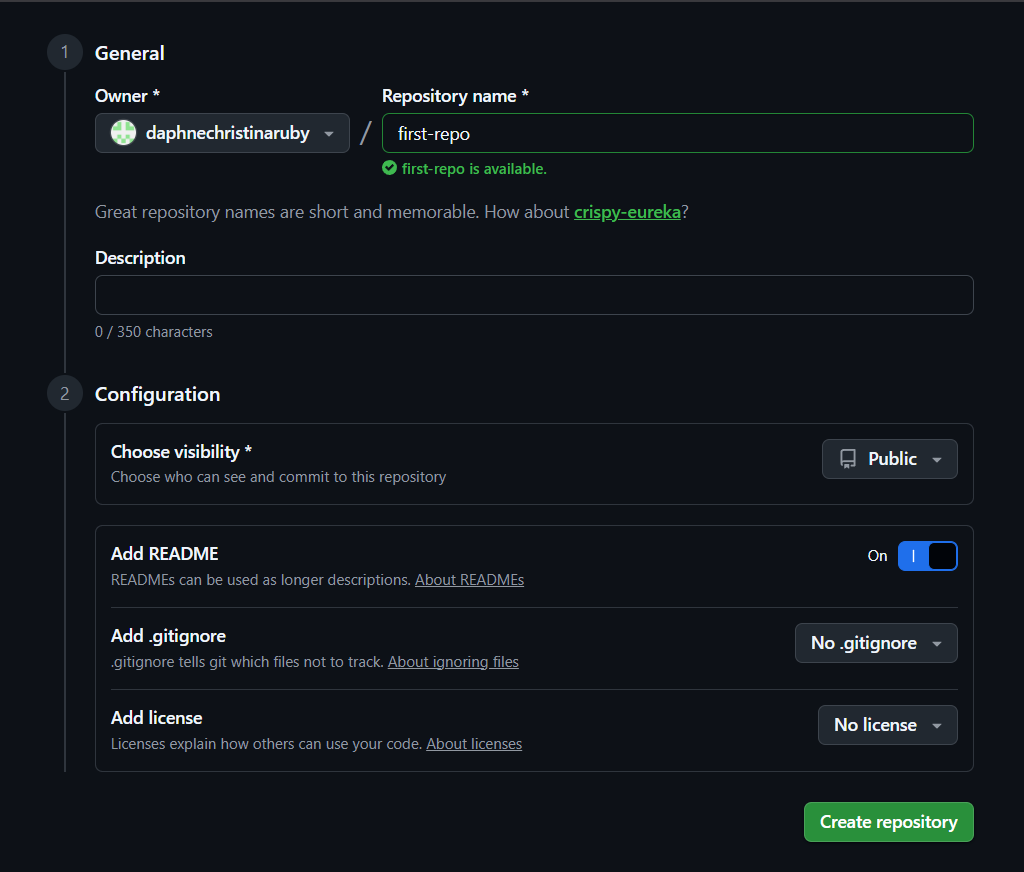Open the Public visibility dropdown
1024x872 pixels.
tap(889, 459)
